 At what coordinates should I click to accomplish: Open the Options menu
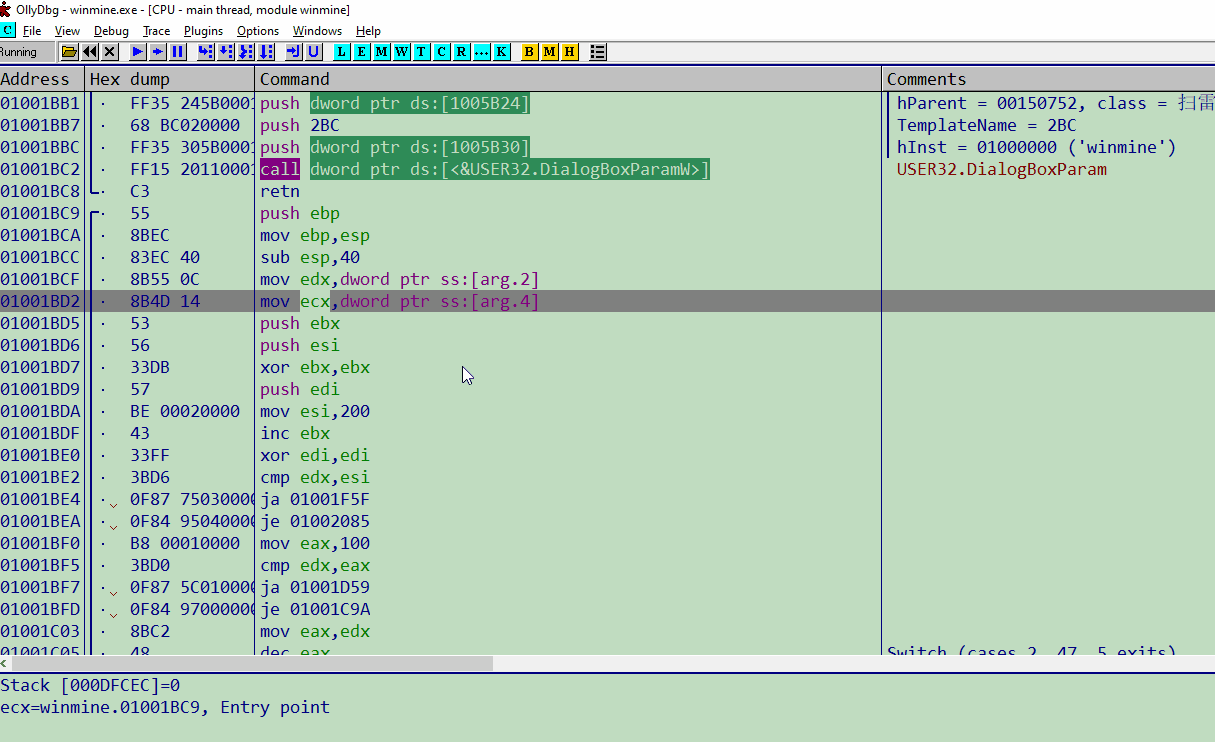[x=258, y=31]
